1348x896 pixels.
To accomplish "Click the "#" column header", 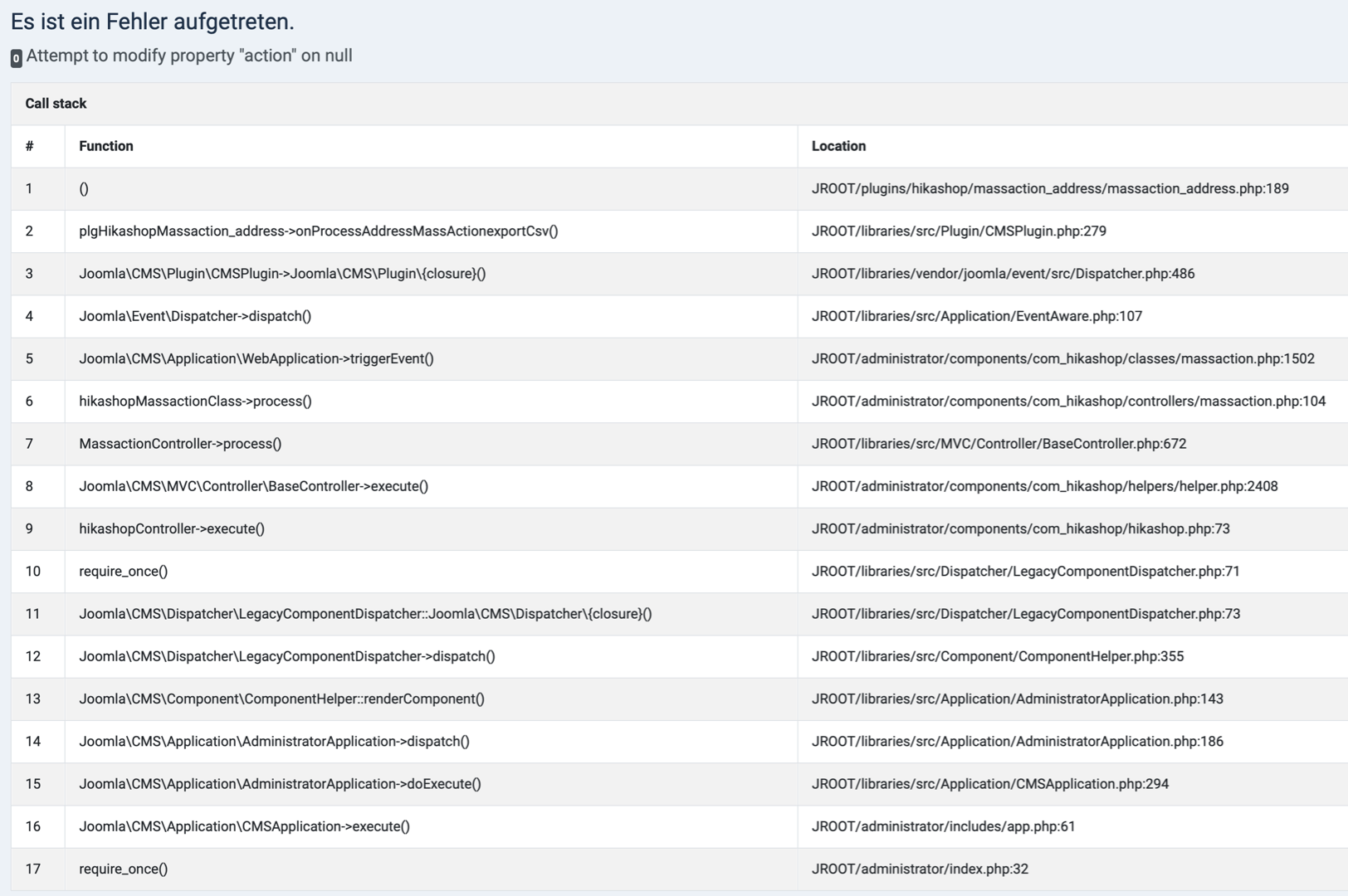I will click(29, 146).
